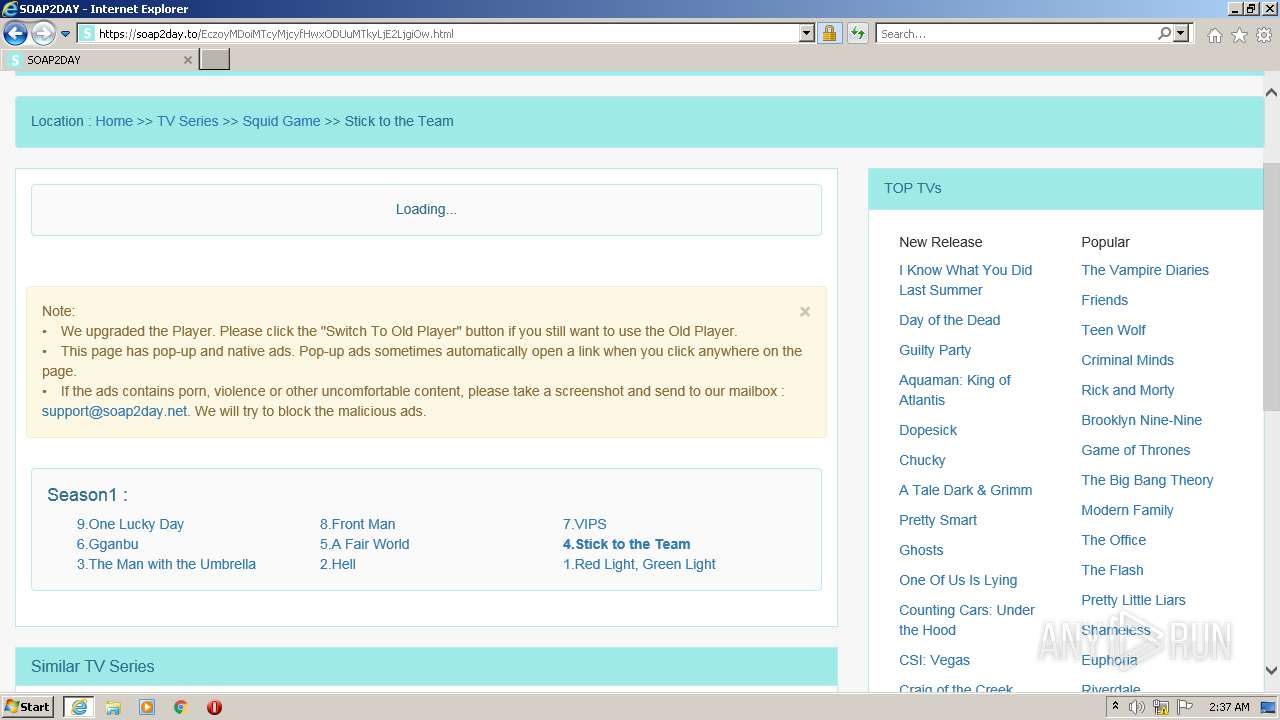Open episode 8 Front Man
1280x720 pixels.
357,524
